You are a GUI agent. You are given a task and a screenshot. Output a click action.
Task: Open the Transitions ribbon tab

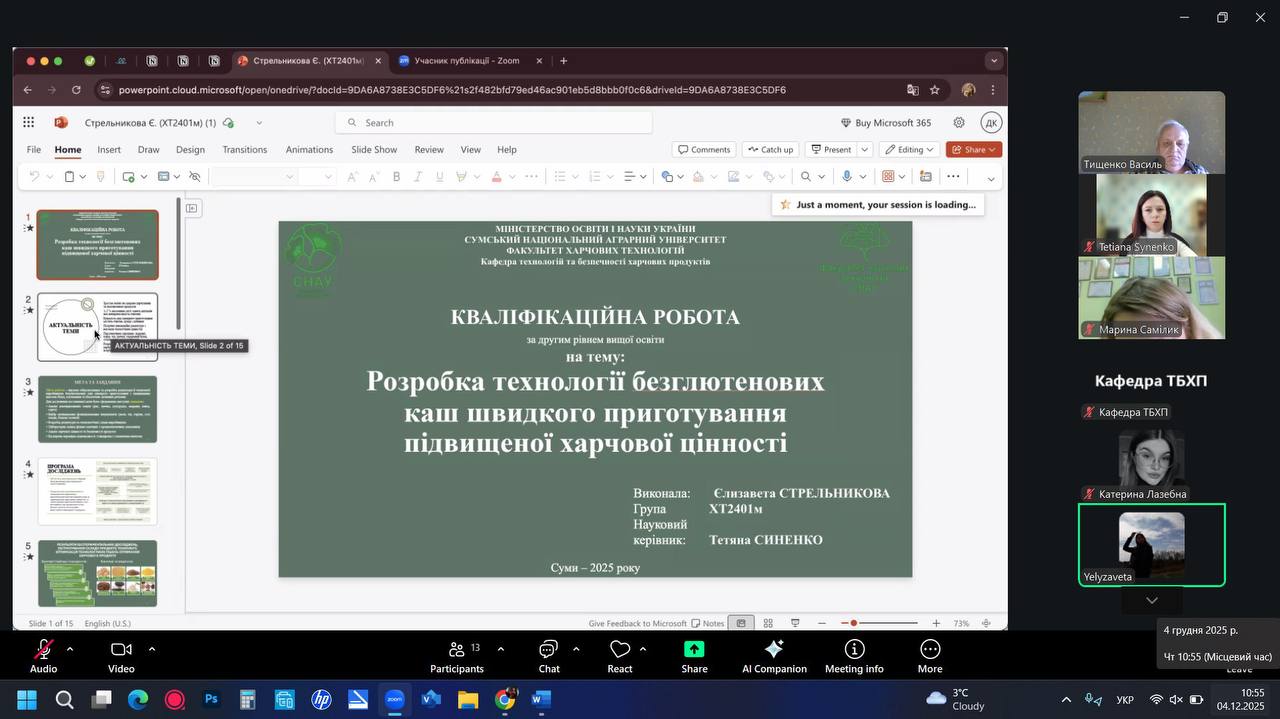coord(245,150)
